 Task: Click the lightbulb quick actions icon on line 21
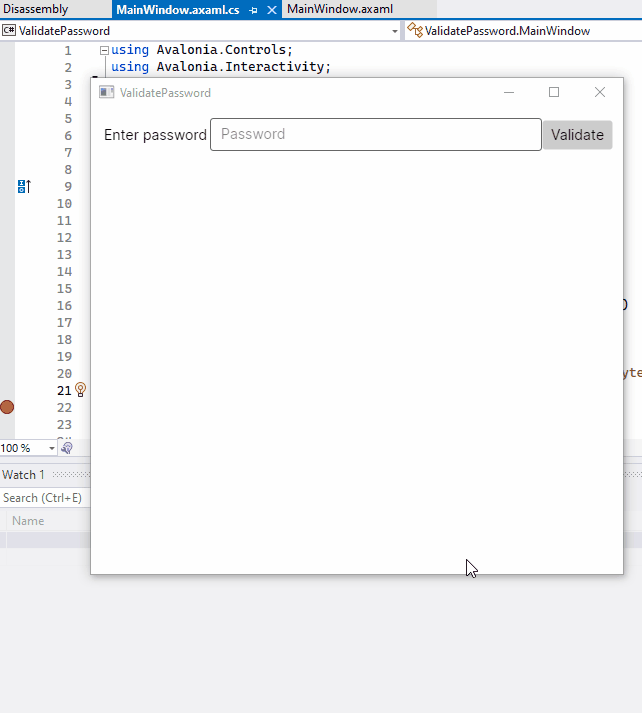point(81,390)
